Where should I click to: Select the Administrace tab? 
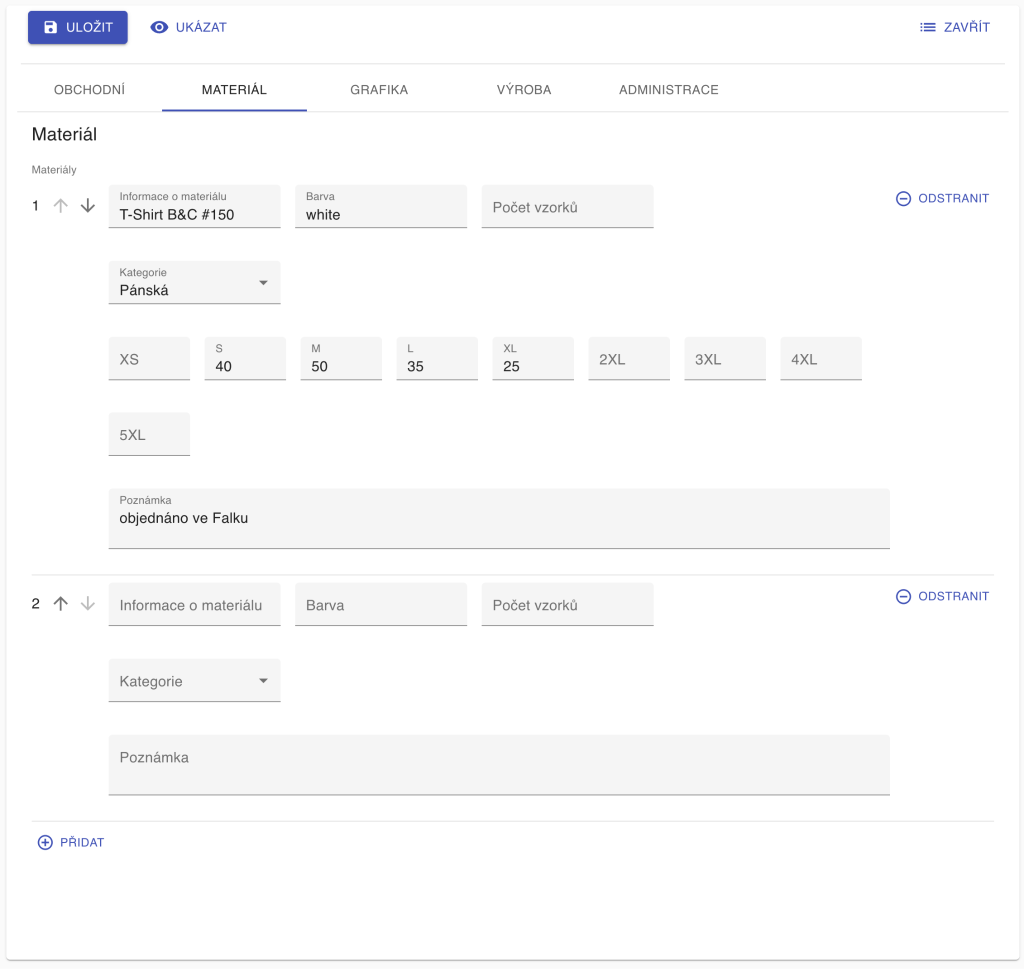click(668, 90)
